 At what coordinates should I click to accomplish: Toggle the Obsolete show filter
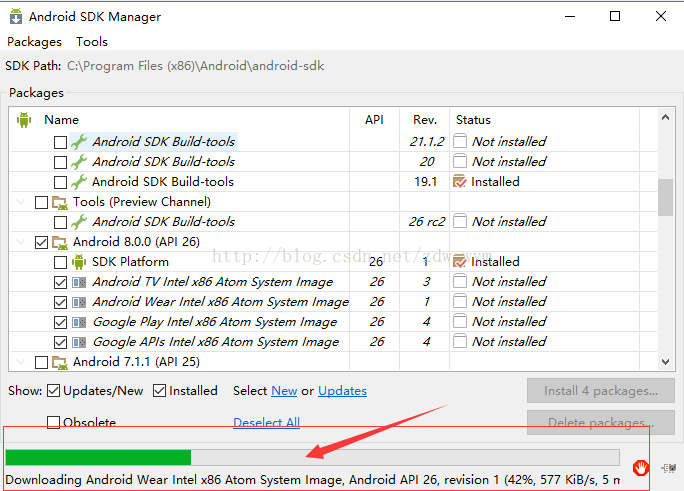[53, 422]
